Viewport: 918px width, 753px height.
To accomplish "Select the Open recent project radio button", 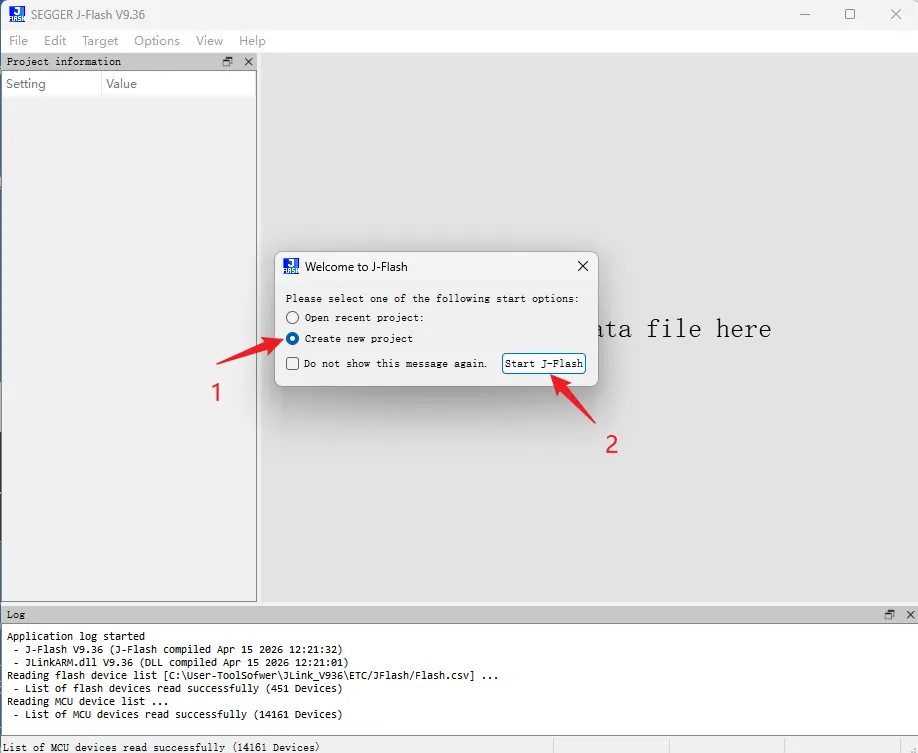I will tap(292, 317).
